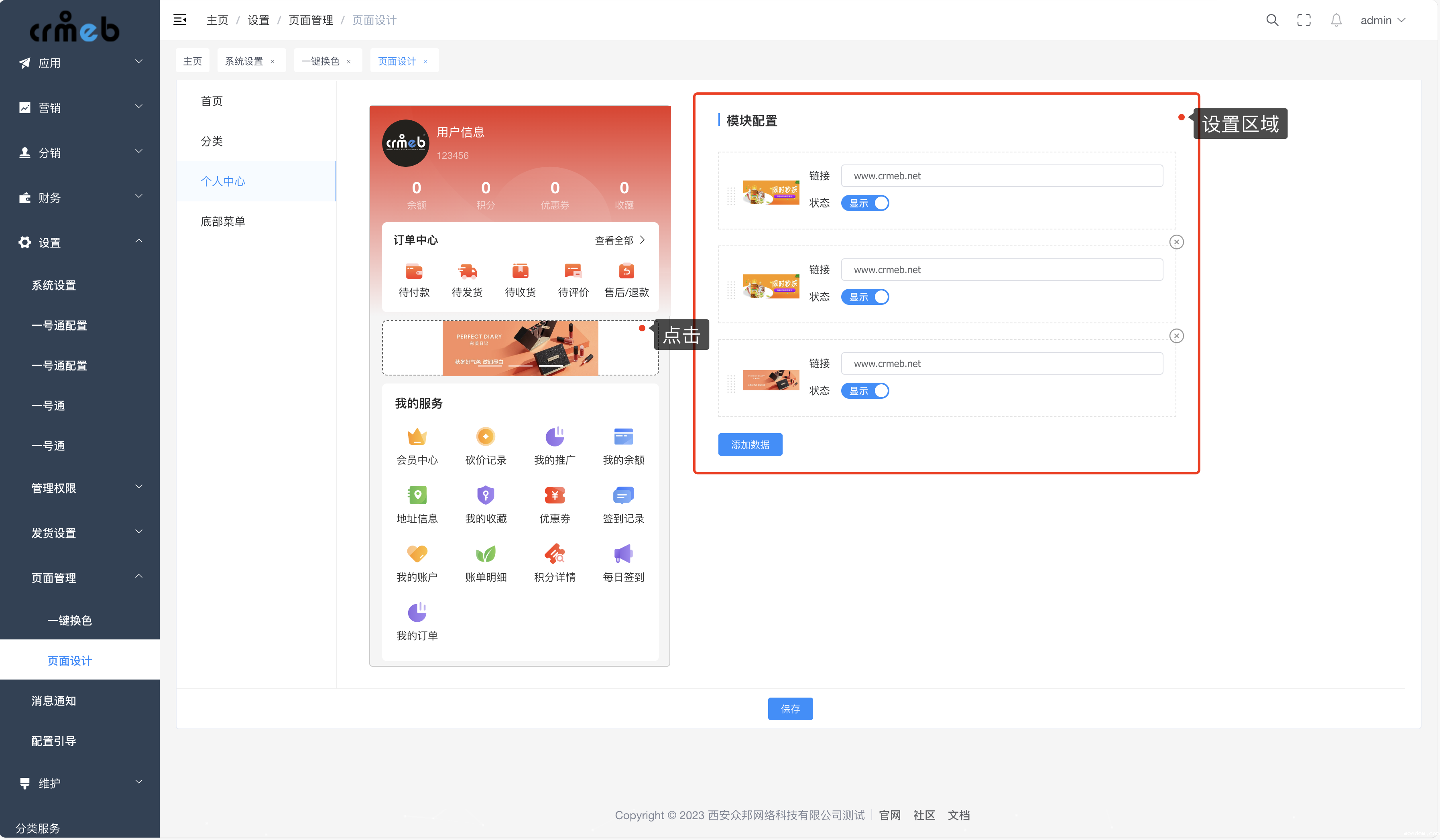Click the 每日签到 megaphone icon
This screenshot has height=840, width=1440.
point(623,554)
